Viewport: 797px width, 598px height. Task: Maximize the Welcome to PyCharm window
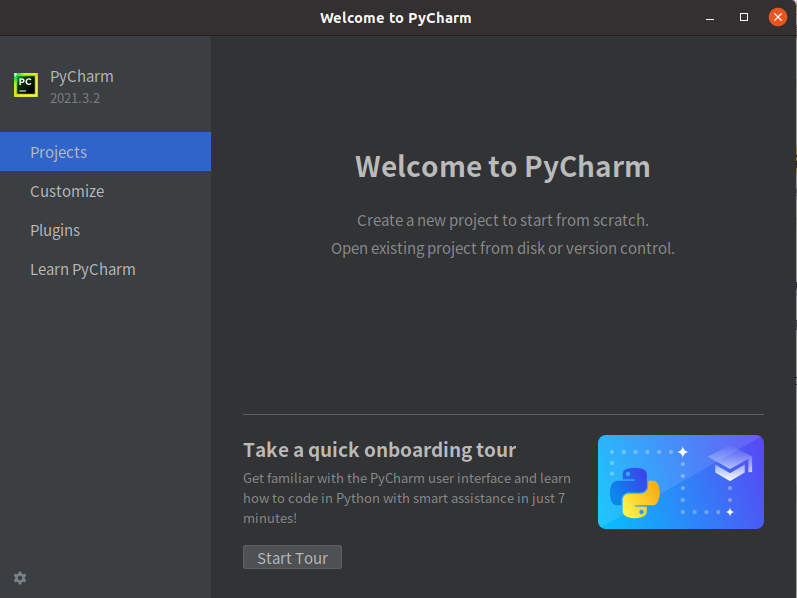(x=744, y=17)
